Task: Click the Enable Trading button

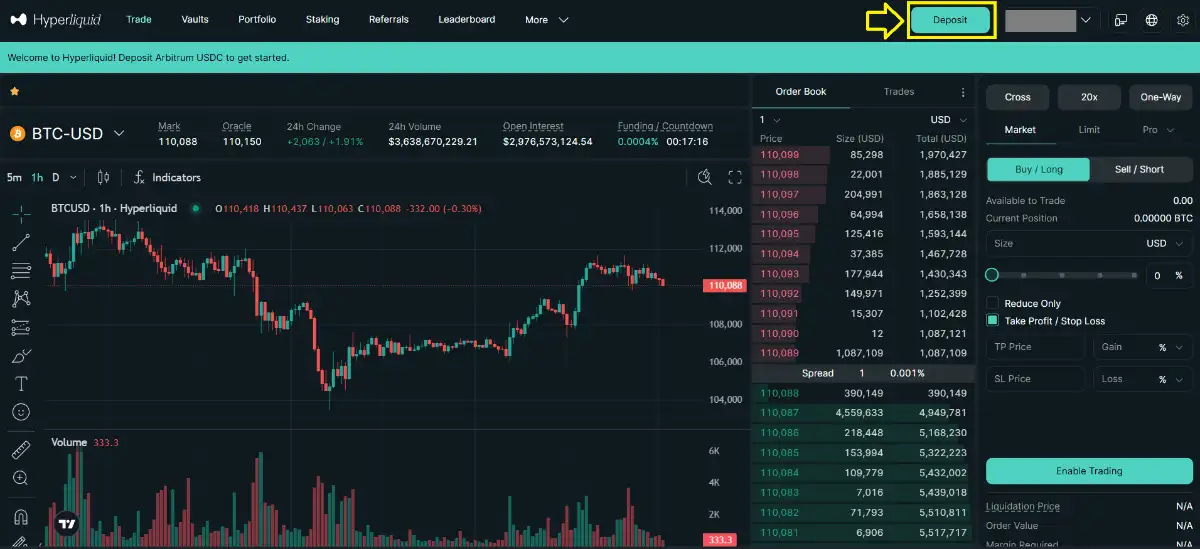Action: 1089,471
